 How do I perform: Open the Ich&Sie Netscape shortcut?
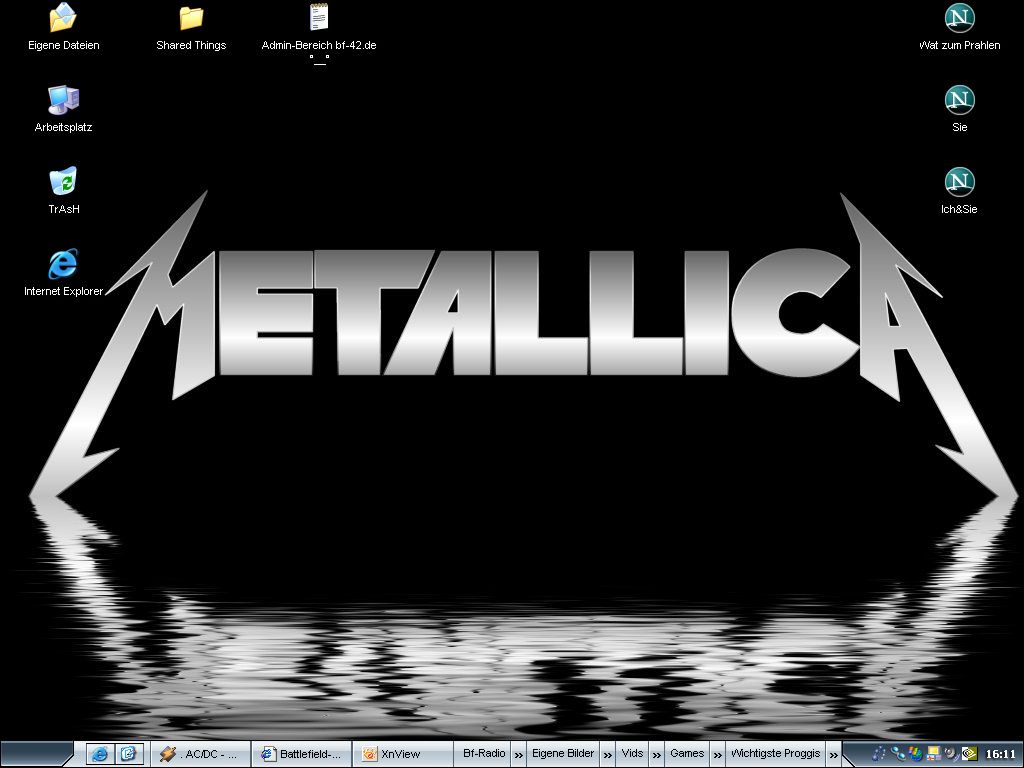tap(959, 182)
